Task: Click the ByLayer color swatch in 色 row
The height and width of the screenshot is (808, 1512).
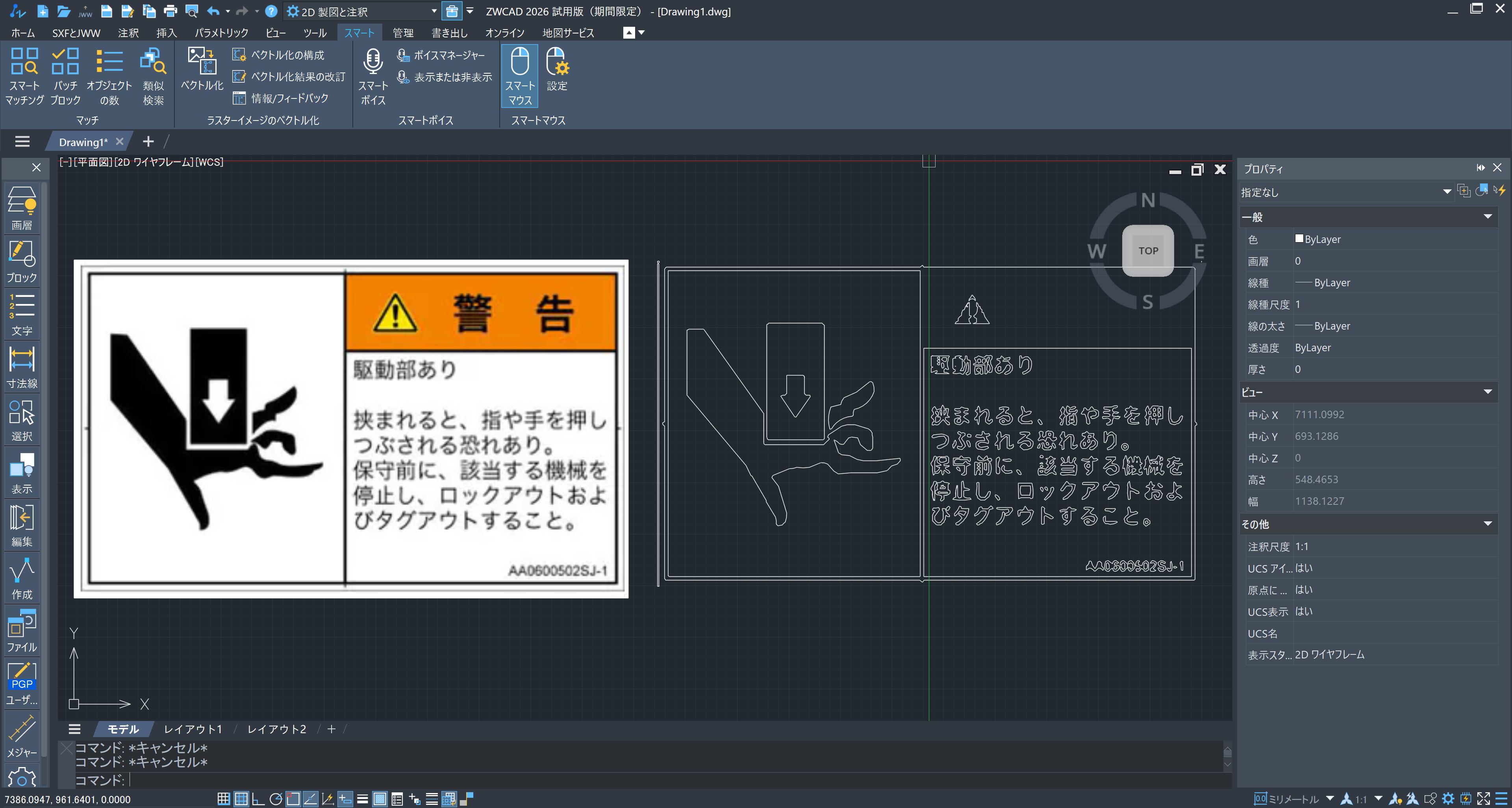Action: click(1299, 238)
